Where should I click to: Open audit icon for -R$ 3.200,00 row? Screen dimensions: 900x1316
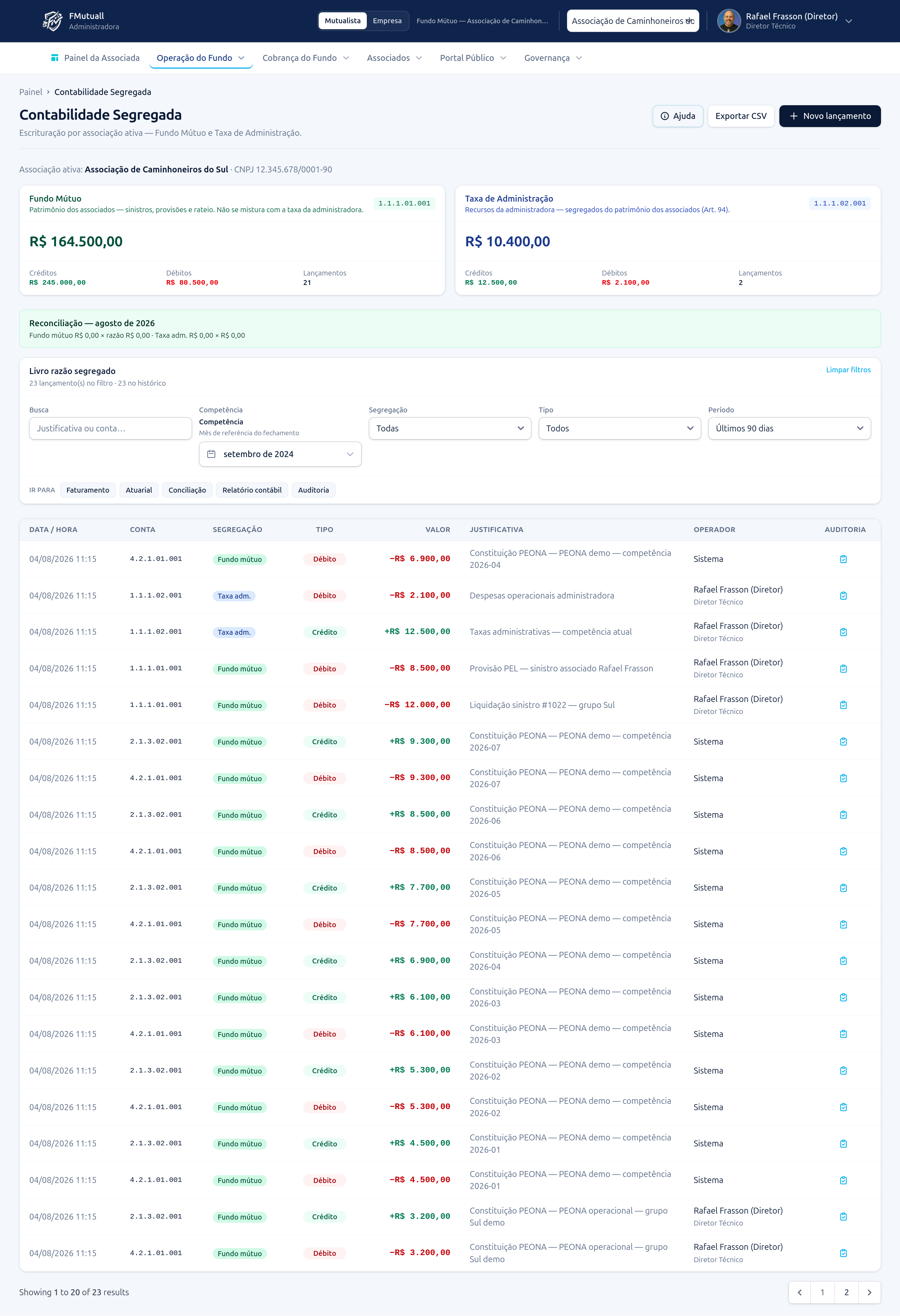[843, 1253]
